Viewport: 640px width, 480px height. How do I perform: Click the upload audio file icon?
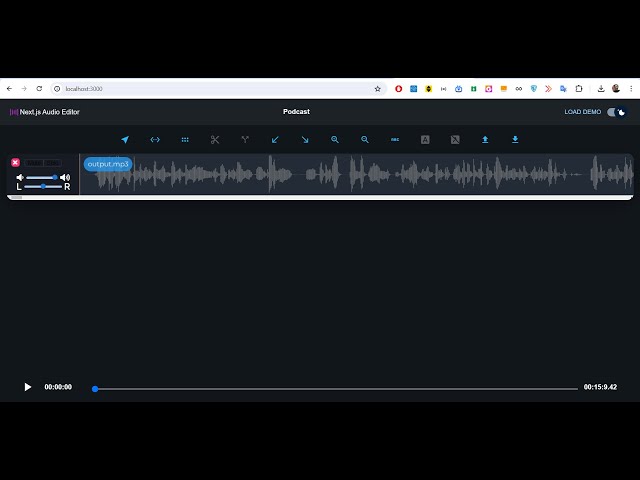(x=485, y=140)
